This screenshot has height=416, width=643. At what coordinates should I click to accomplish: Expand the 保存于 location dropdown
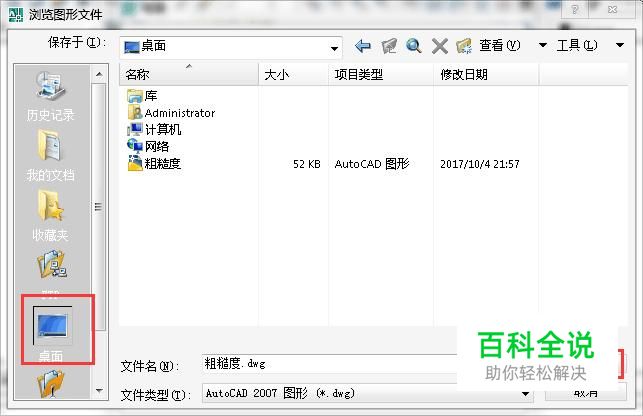point(334,48)
